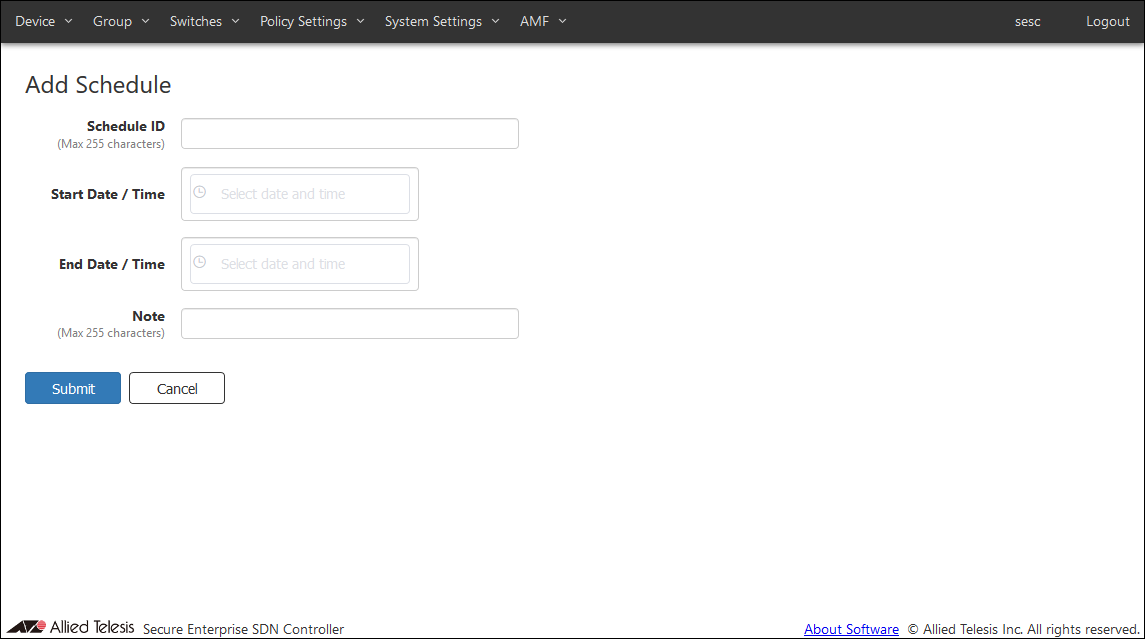Screen dimensions: 1145x639
Task: Click the clock icon in Start Date / Time
Action: [199, 193]
